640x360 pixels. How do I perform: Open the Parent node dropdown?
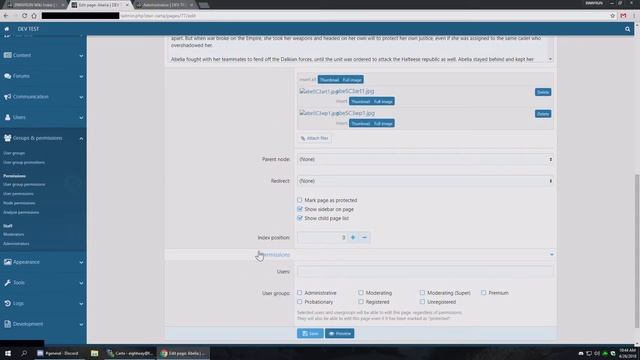(x=425, y=159)
